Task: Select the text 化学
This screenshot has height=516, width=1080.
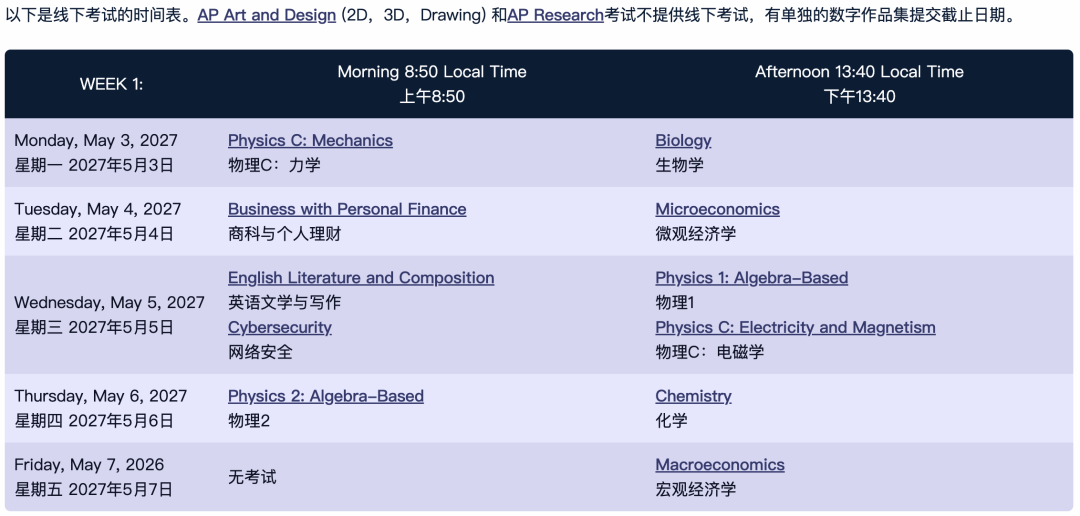Action: click(672, 421)
